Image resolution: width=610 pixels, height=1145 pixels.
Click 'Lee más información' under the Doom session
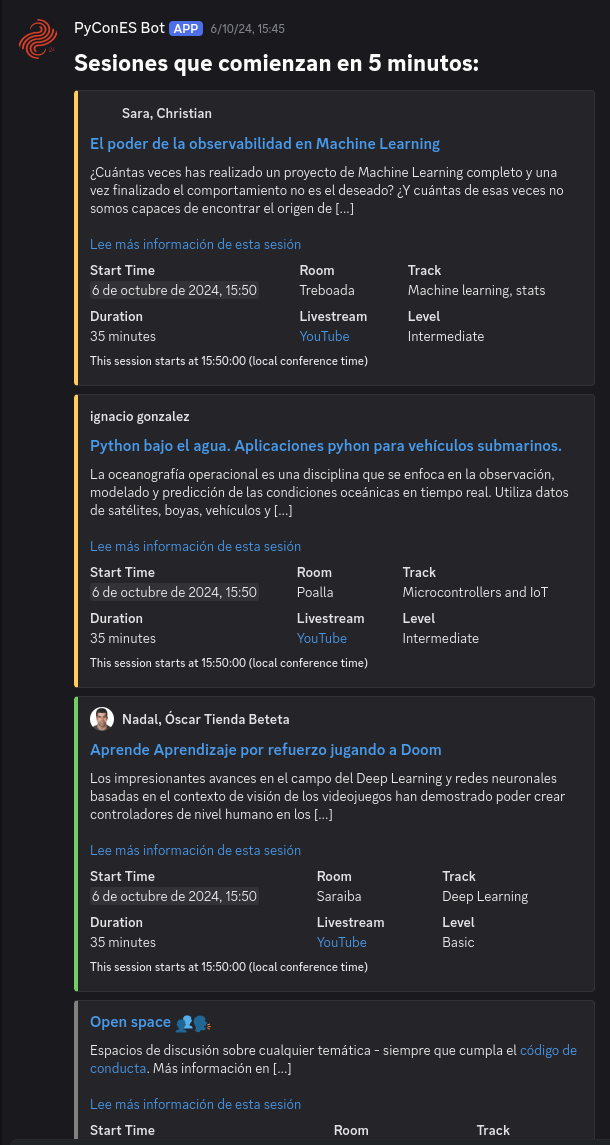point(195,850)
